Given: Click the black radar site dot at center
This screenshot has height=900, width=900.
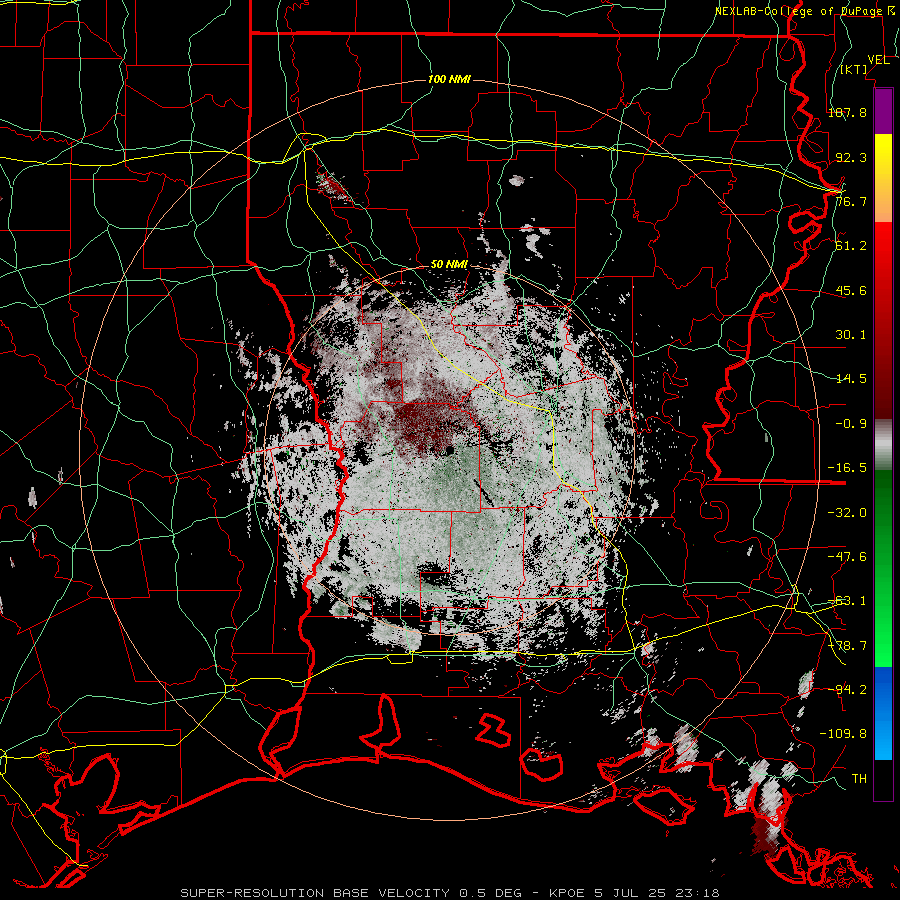Looking at the screenshot, I should [x=449, y=451].
